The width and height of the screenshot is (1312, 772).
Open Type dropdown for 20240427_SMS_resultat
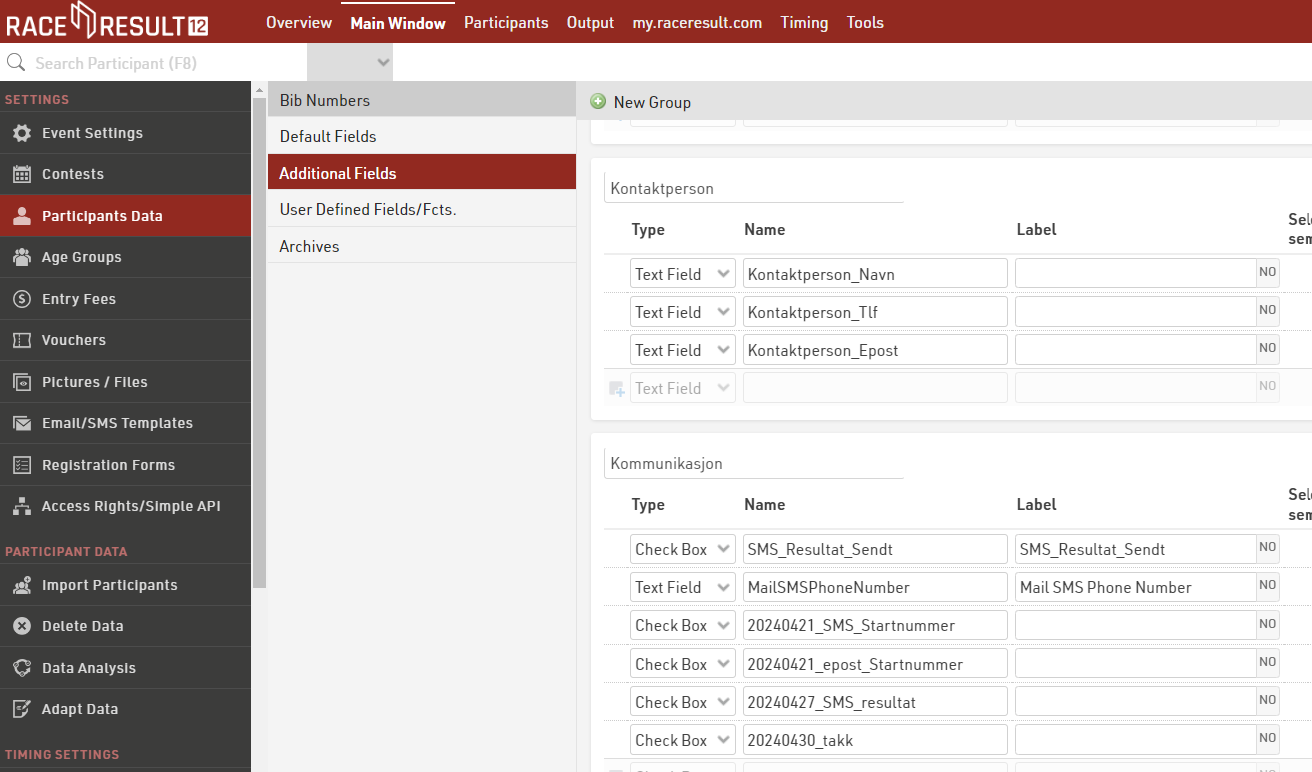click(x=683, y=702)
